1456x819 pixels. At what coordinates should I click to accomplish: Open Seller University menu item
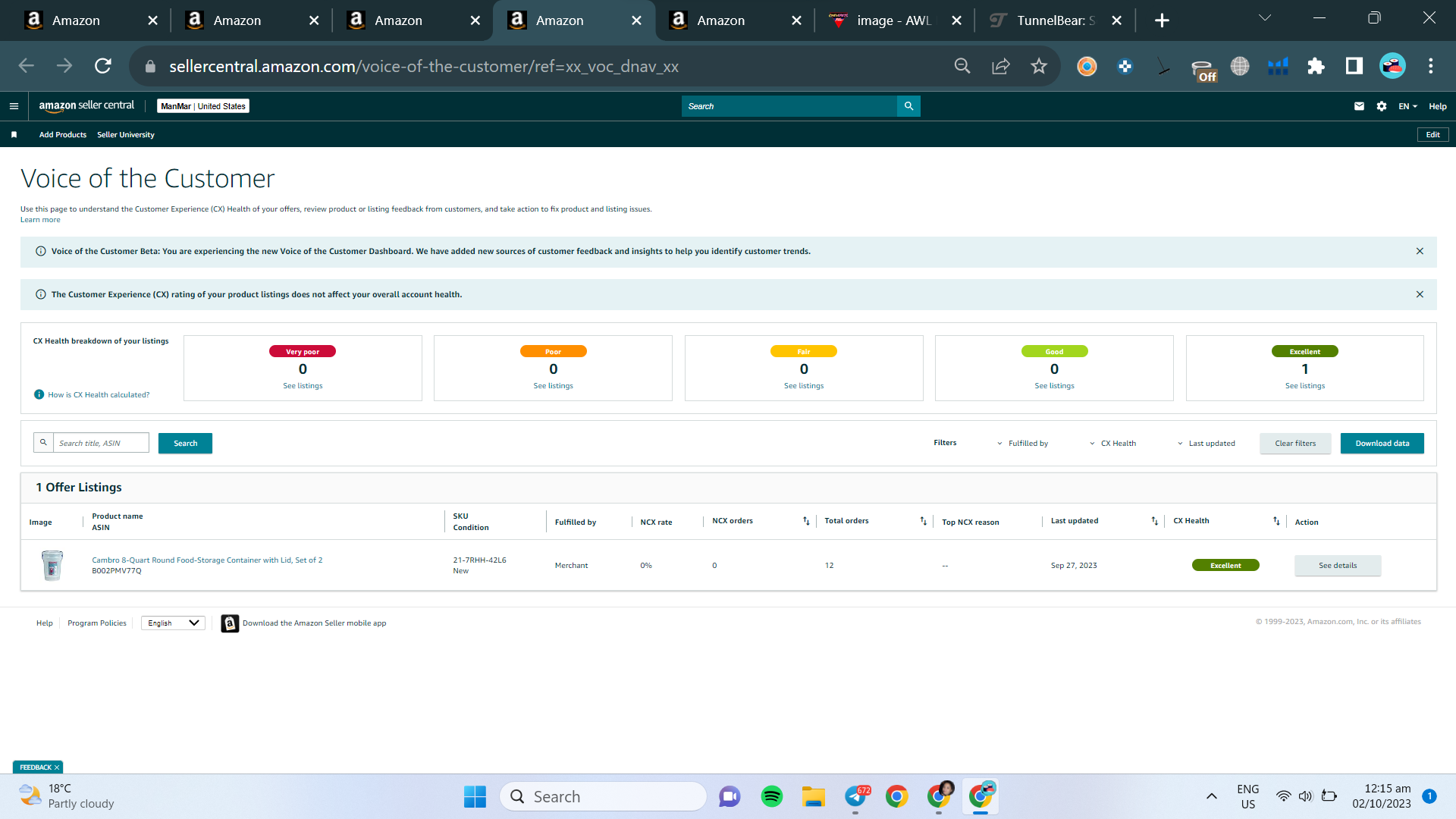[126, 135]
